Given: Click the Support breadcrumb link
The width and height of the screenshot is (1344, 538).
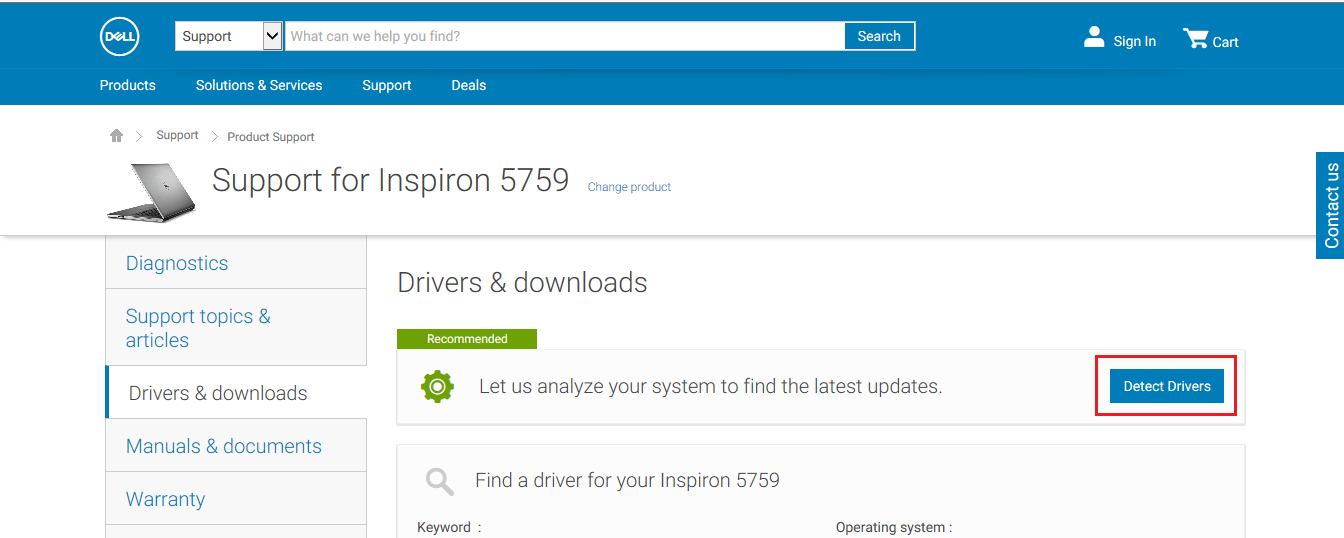Looking at the screenshot, I should 177,135.
